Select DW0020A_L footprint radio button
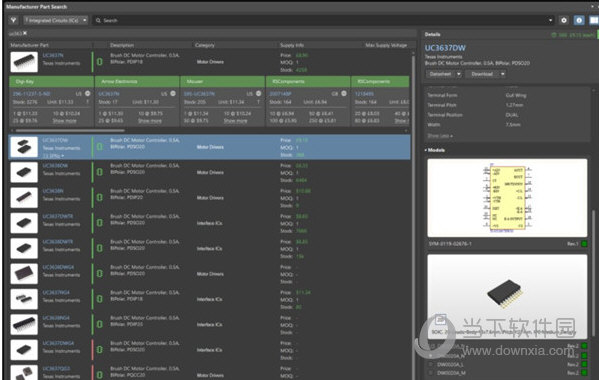 tap(431, 364)
